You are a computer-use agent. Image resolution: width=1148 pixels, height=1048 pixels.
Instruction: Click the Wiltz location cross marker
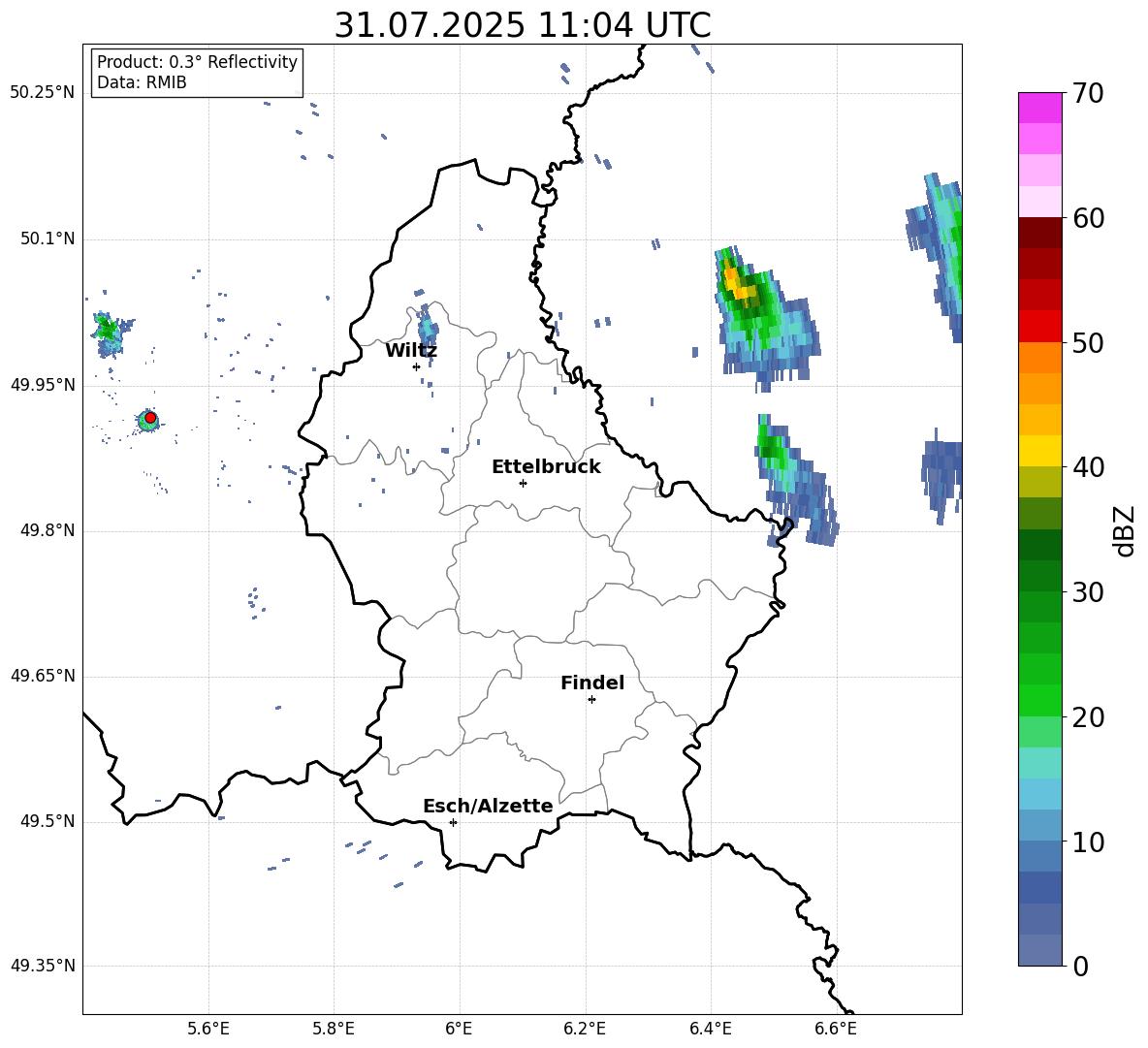(416, 366)
